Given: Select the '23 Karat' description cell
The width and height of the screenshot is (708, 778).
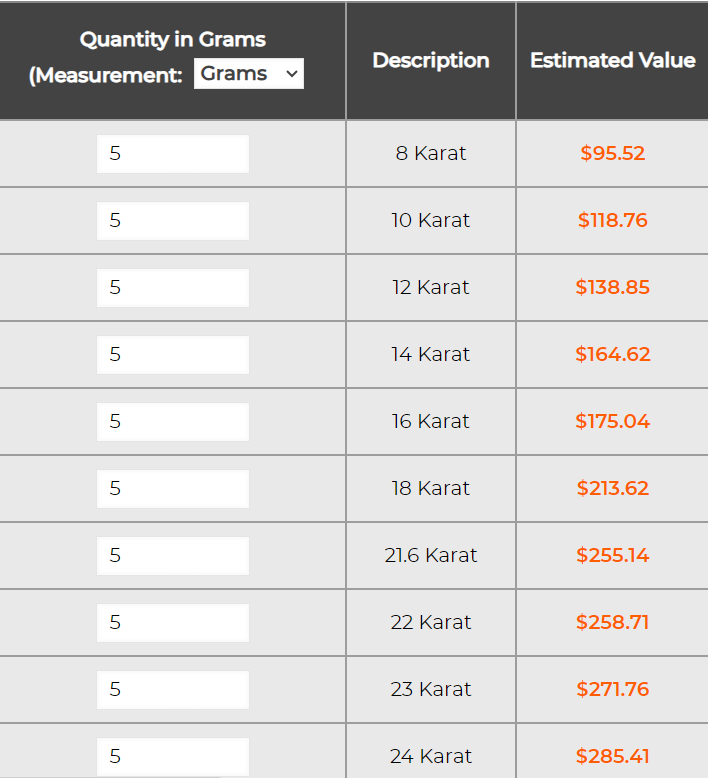Looking at the screenshot, I should pyautogui.click(x=431, y=689).
